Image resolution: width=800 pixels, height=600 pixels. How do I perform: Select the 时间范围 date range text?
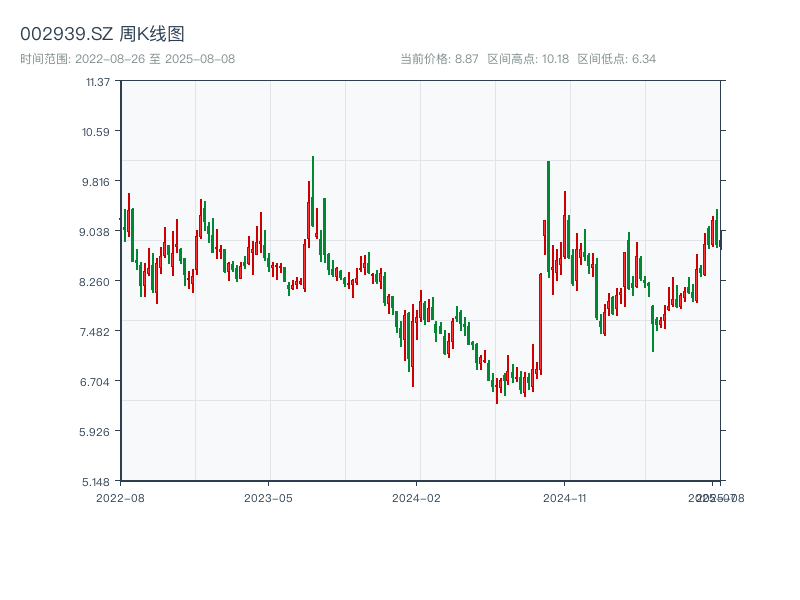click(x=127, y=59)
